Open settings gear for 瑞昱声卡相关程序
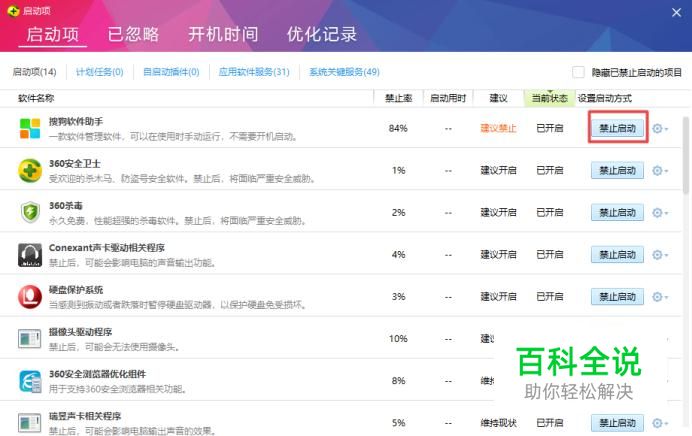Screen dimensions: 692x436 coord(660,423)
